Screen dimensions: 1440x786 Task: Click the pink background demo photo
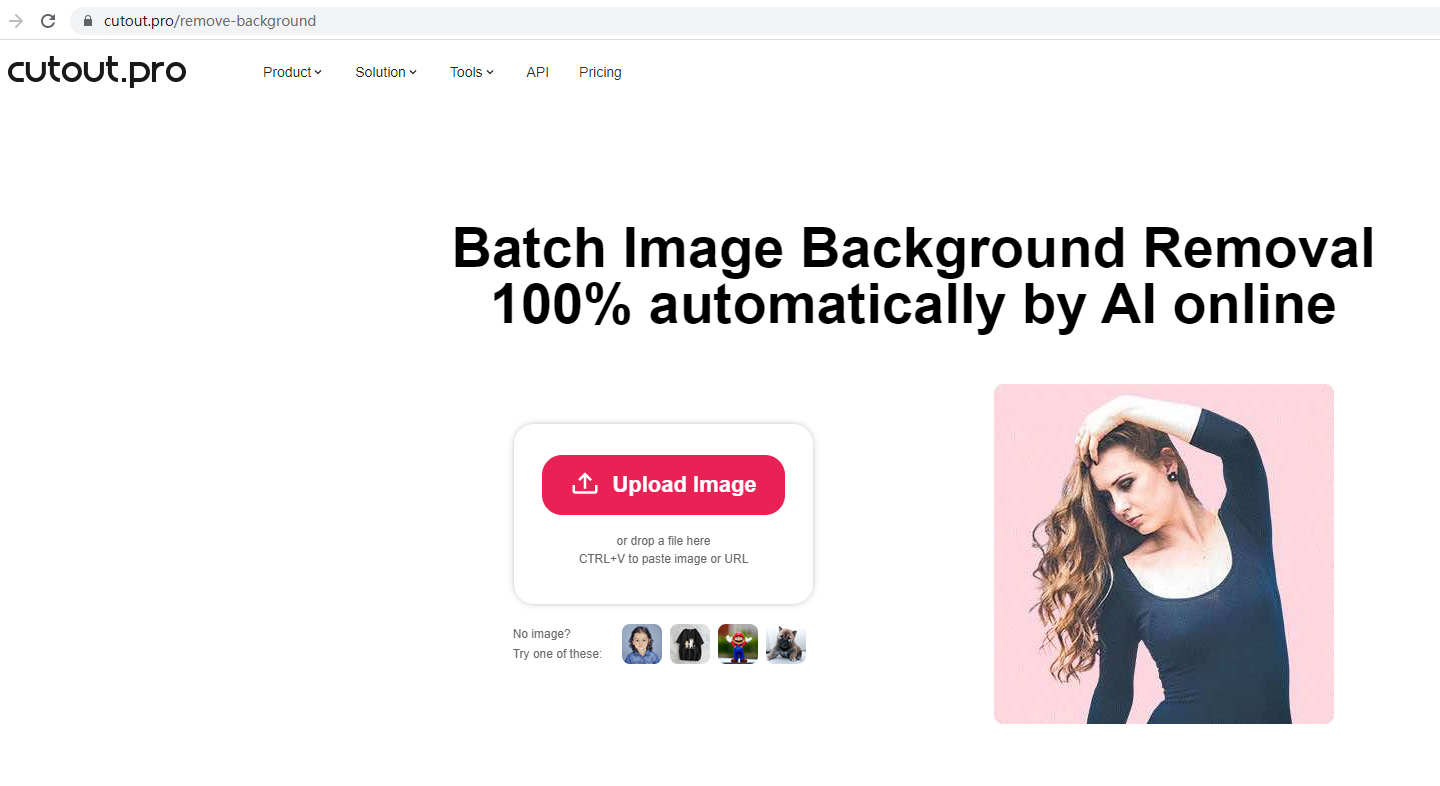tap(1163, 554)
